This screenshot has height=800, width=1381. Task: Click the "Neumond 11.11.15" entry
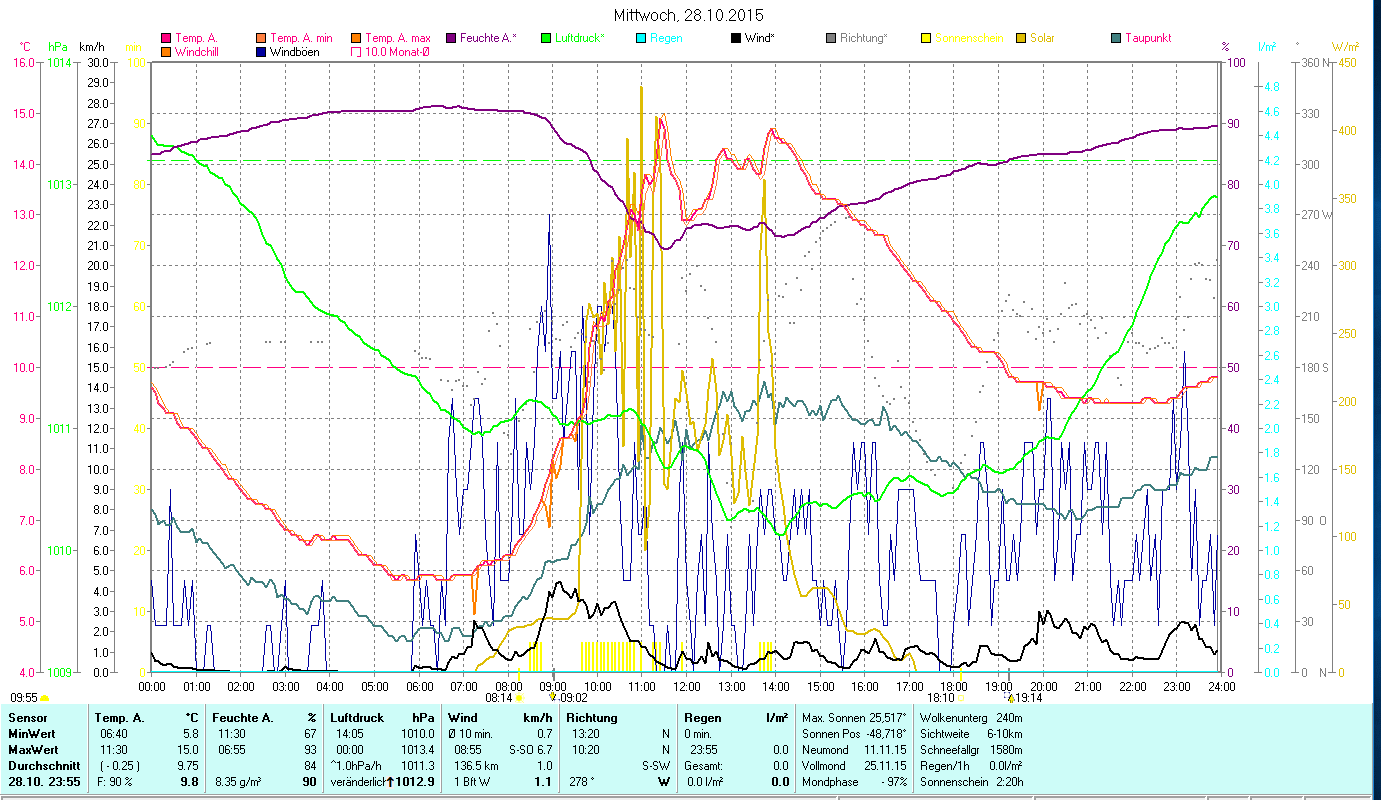pos(854,749)
